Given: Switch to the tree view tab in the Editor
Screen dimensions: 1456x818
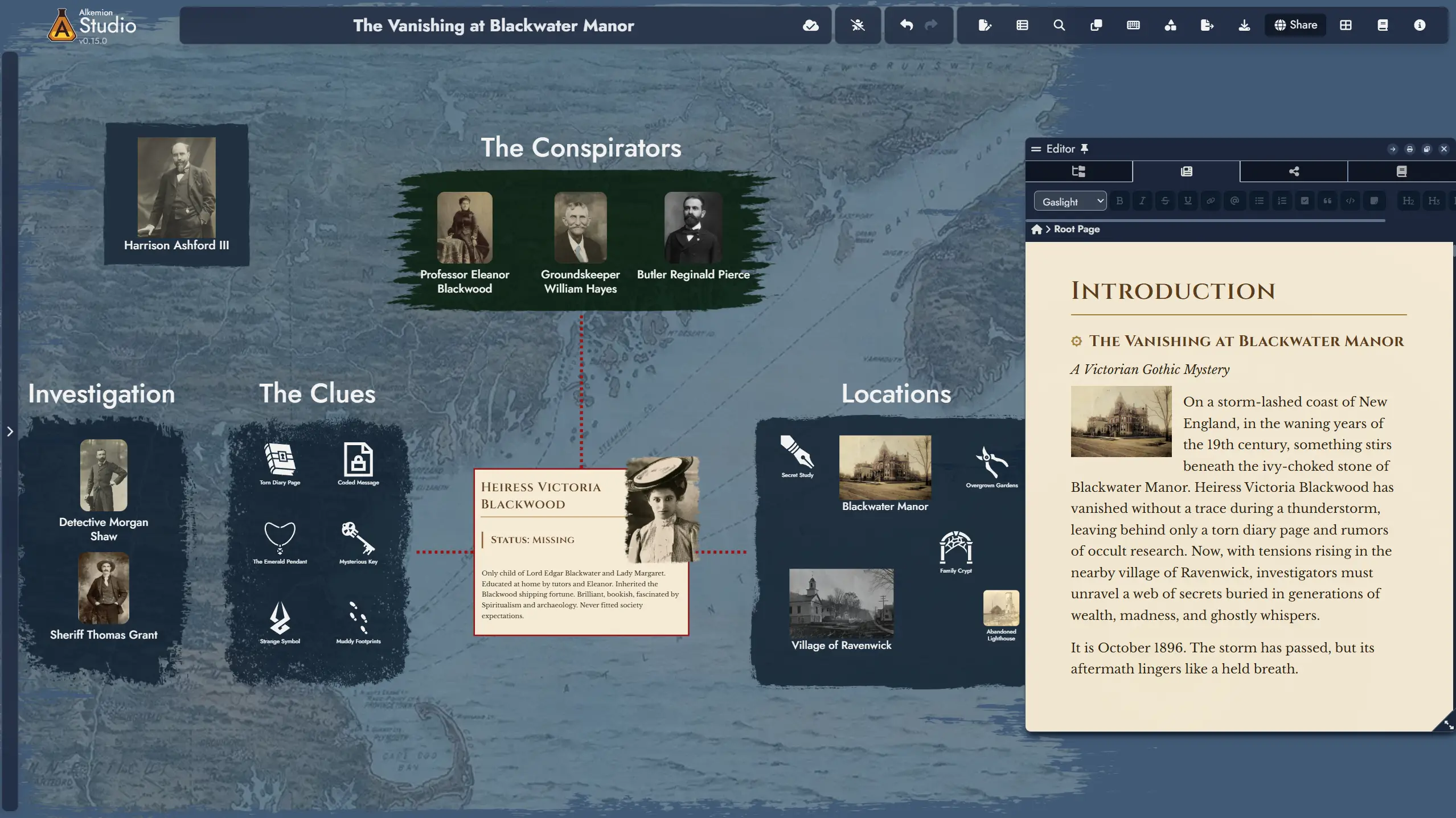Looking at the screenshot, I should 1078,171.
